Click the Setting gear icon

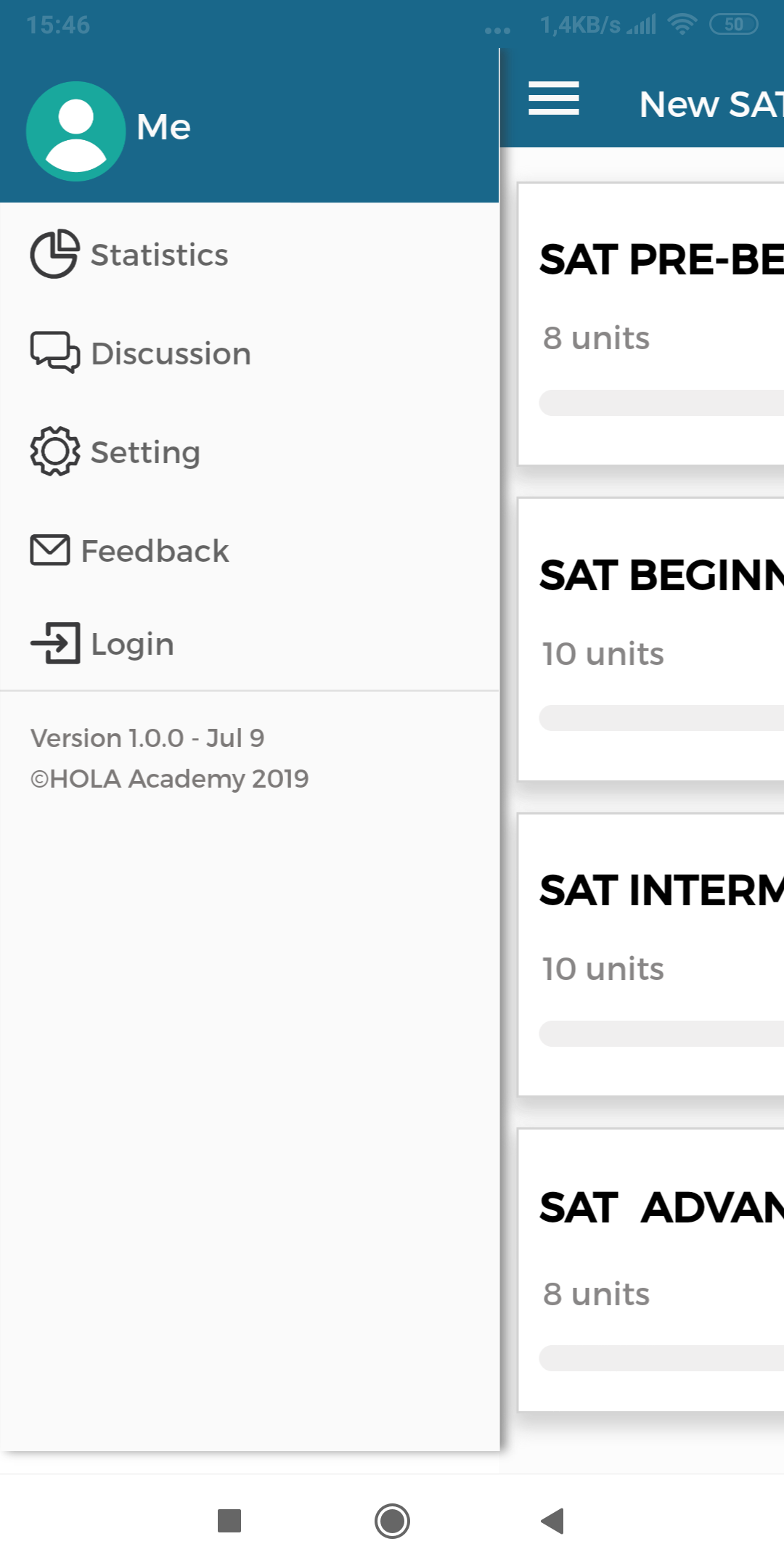coord(54,452)
